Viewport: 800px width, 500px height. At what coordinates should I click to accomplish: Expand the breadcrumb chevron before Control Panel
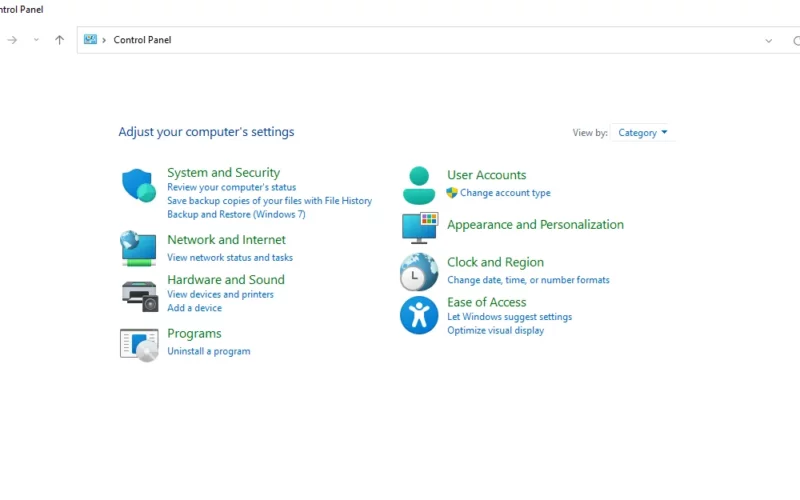click(x=104, y=40)
